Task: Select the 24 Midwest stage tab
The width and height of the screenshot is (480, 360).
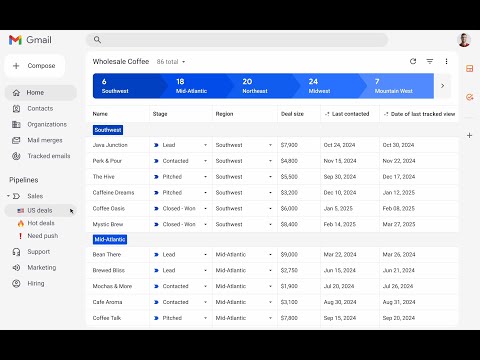Action: (329, 86)
